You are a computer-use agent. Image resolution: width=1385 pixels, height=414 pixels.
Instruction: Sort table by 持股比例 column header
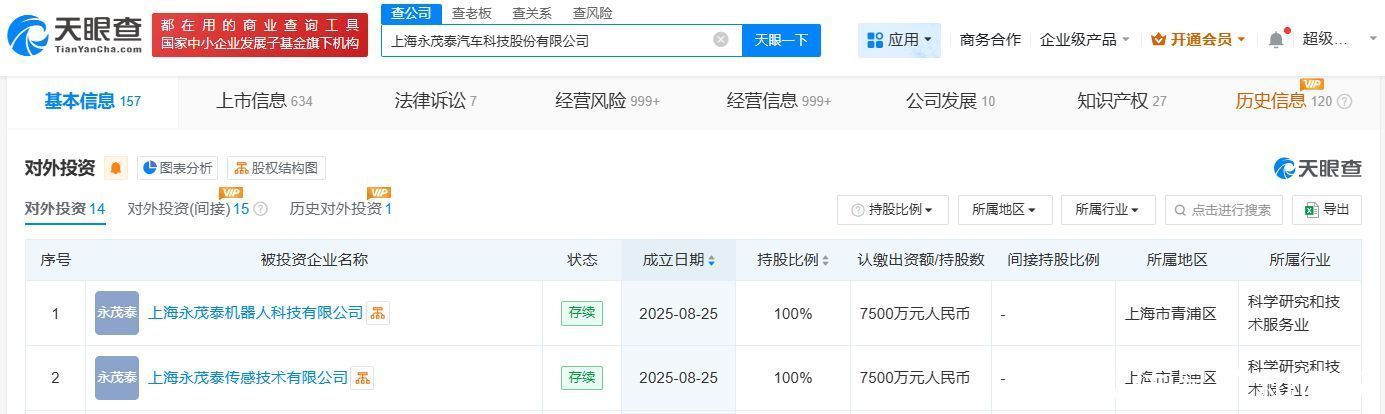click(792, 260)
